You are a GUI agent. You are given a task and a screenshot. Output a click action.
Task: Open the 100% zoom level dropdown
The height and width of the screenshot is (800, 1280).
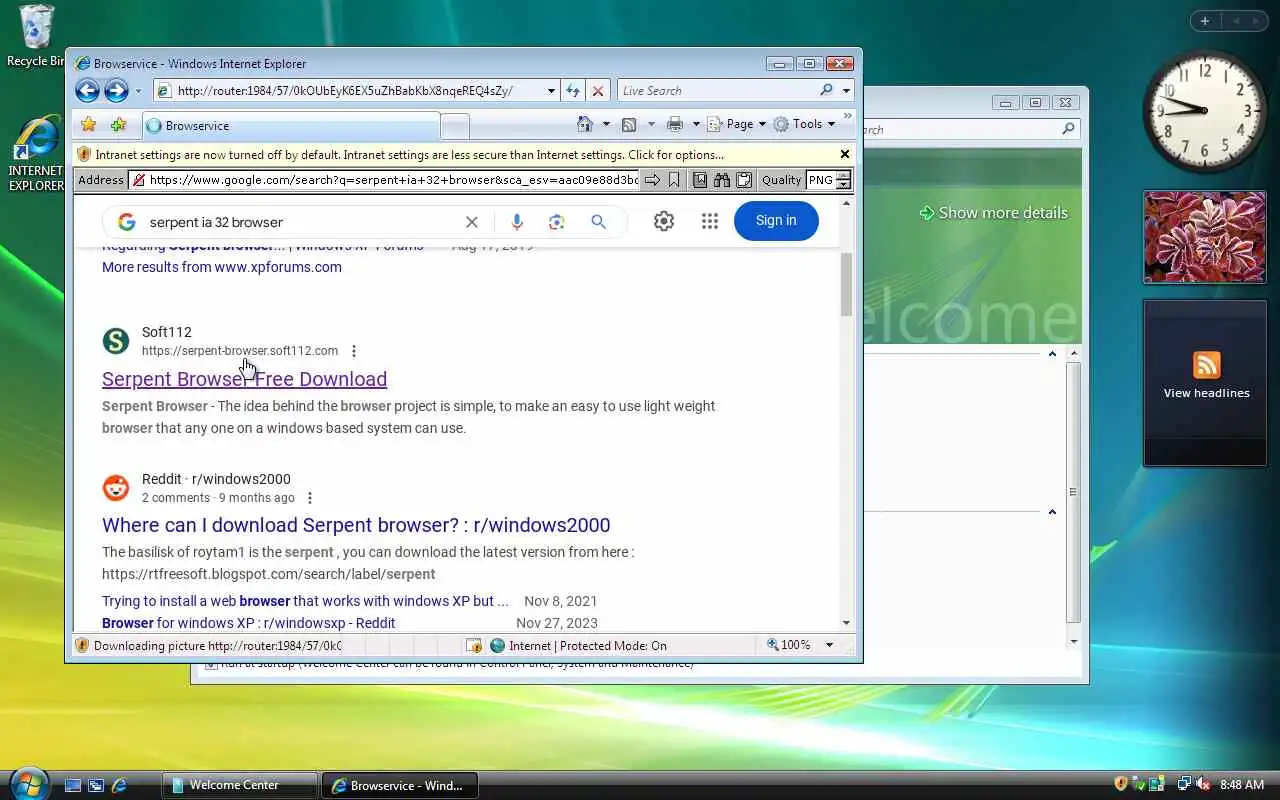pos(829,645)
